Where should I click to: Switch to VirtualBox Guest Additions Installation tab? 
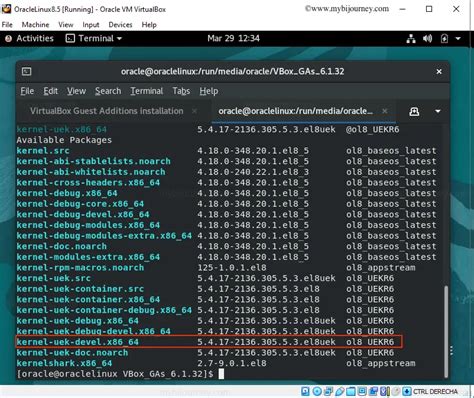pyautogui.click(x=107, y=111)
